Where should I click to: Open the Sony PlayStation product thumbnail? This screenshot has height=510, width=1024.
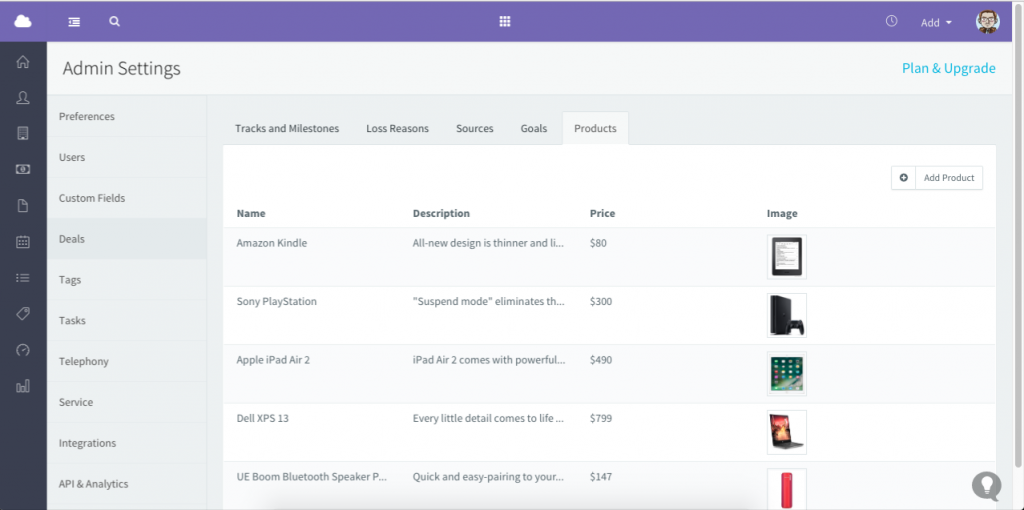point(786,315)
